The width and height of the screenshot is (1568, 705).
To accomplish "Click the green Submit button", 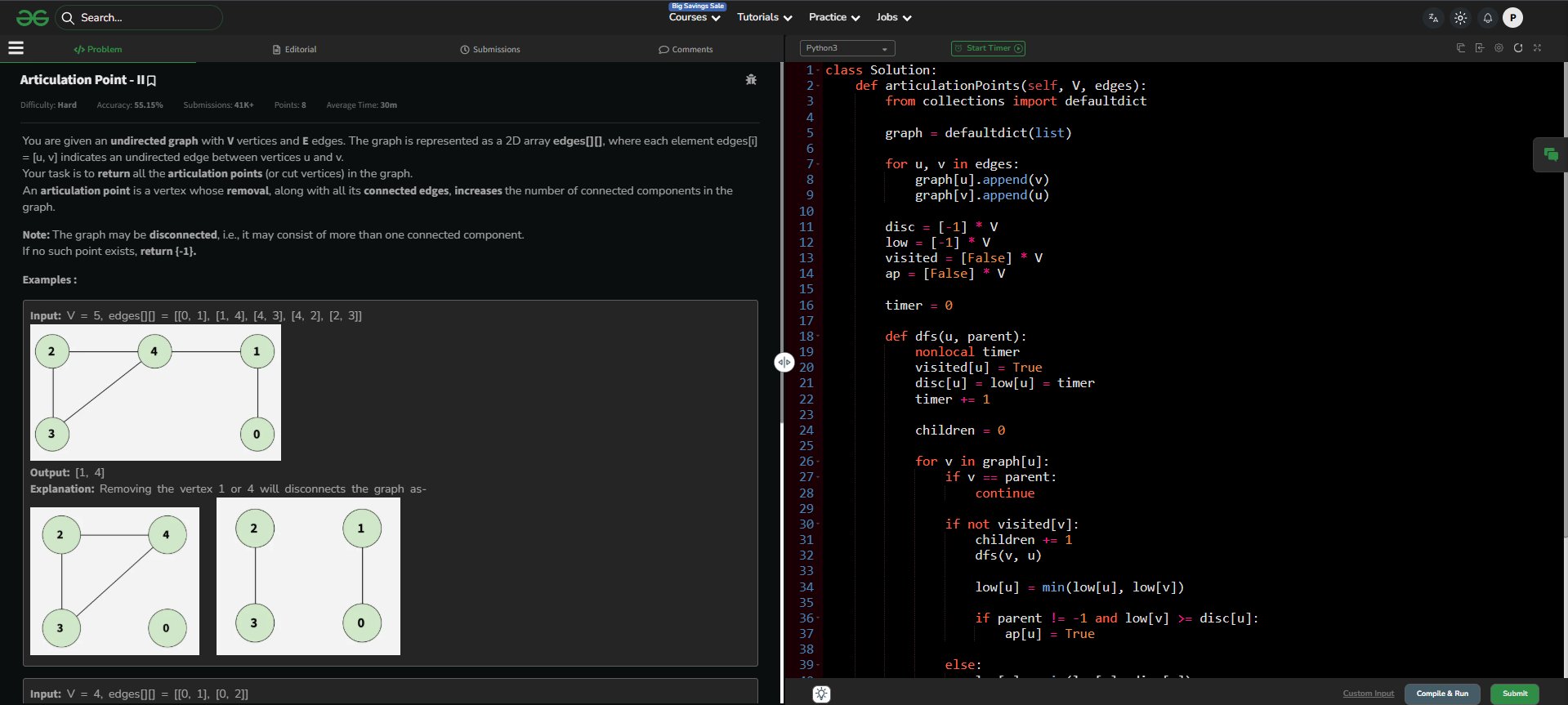I will (1514, 694).
